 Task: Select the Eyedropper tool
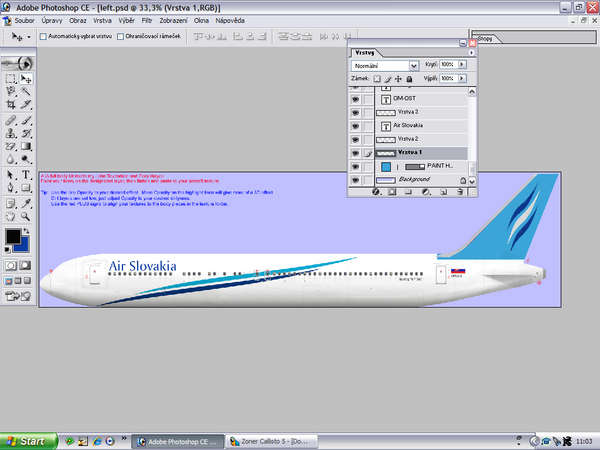click(x=26, y=203)
